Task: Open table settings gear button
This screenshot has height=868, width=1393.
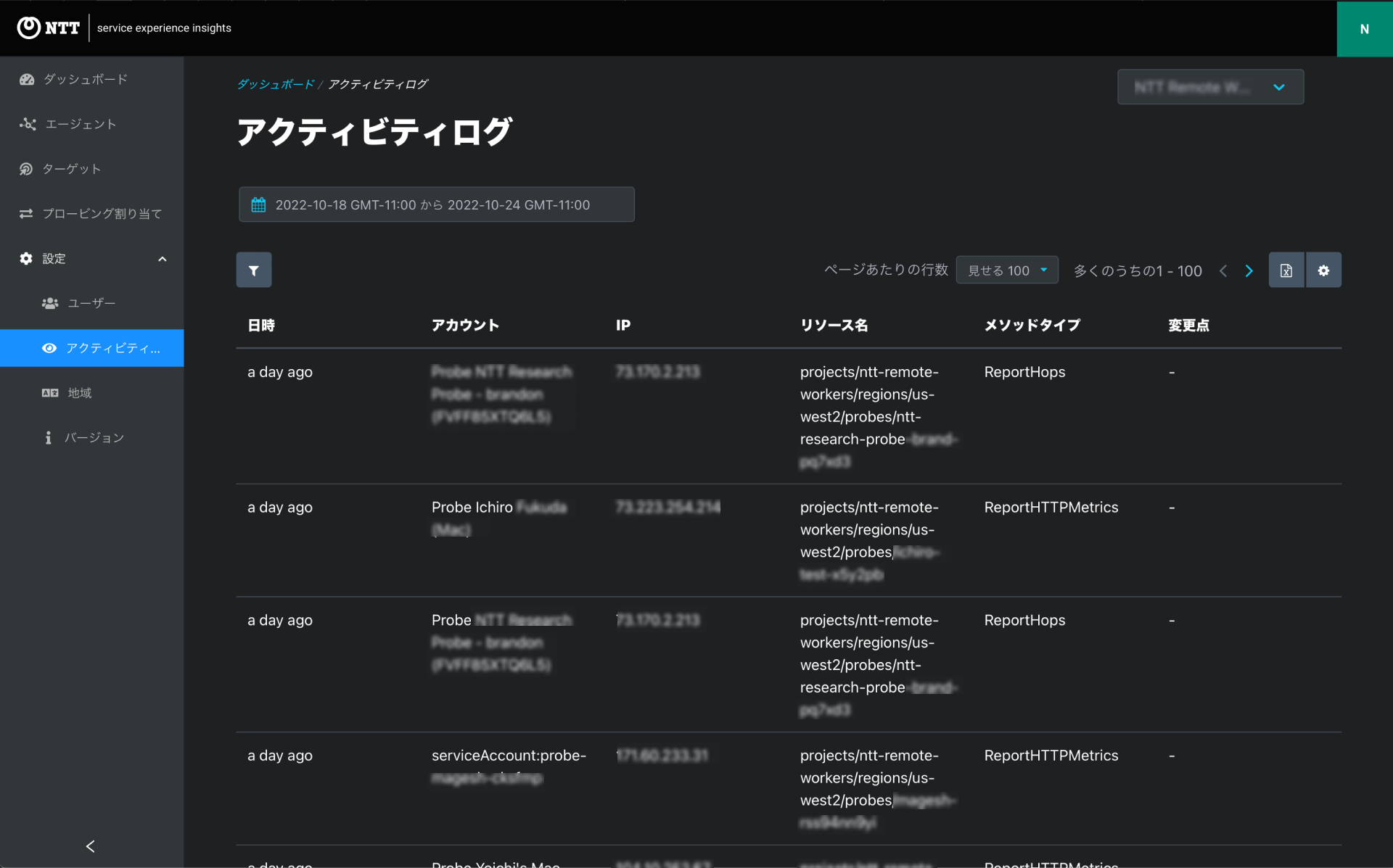Action: pyautogui.click(x=1324, y=270)
